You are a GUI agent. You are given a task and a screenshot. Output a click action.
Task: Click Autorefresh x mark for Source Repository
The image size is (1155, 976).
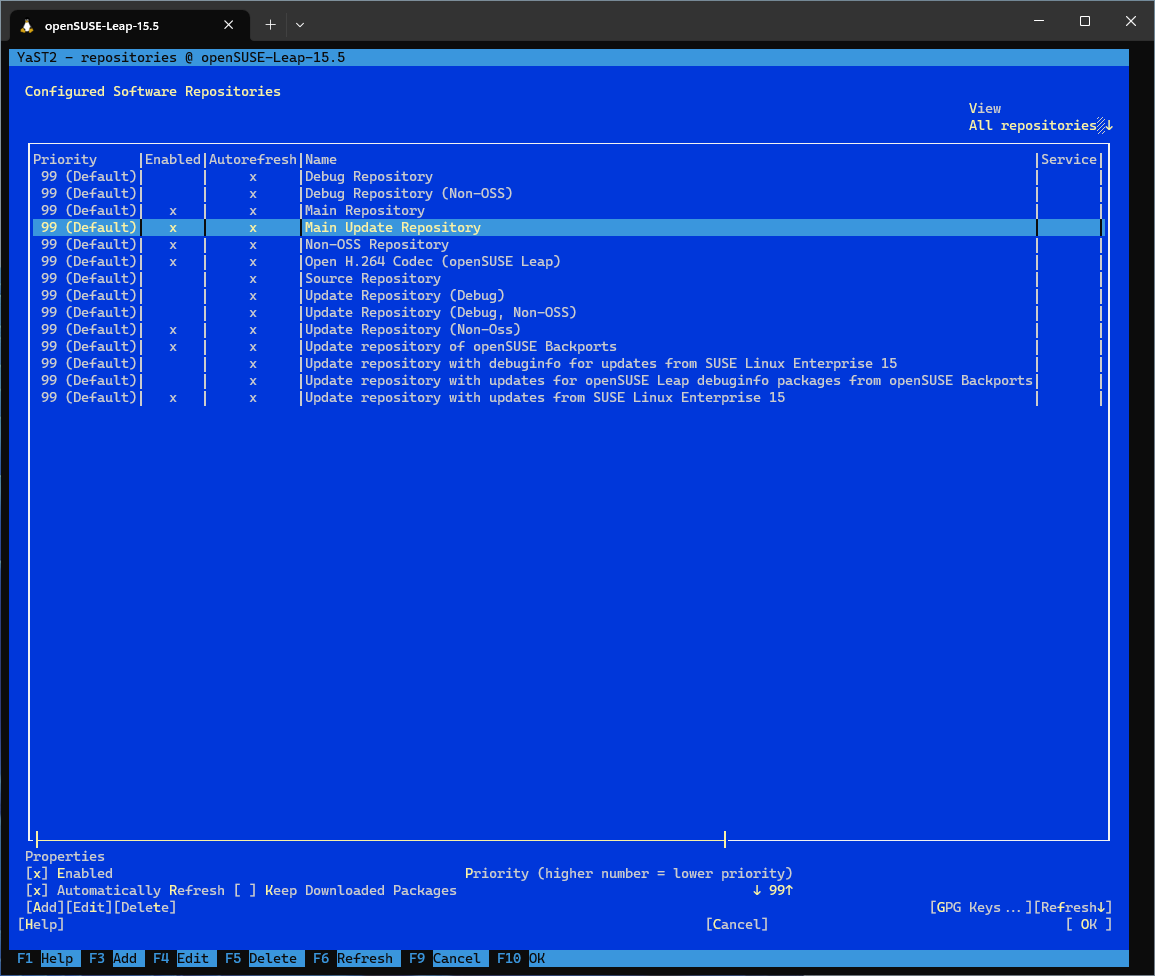tap(253, 279)
